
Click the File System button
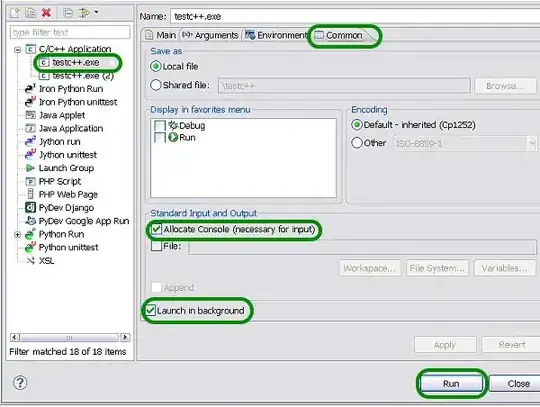tap(437, 268)
